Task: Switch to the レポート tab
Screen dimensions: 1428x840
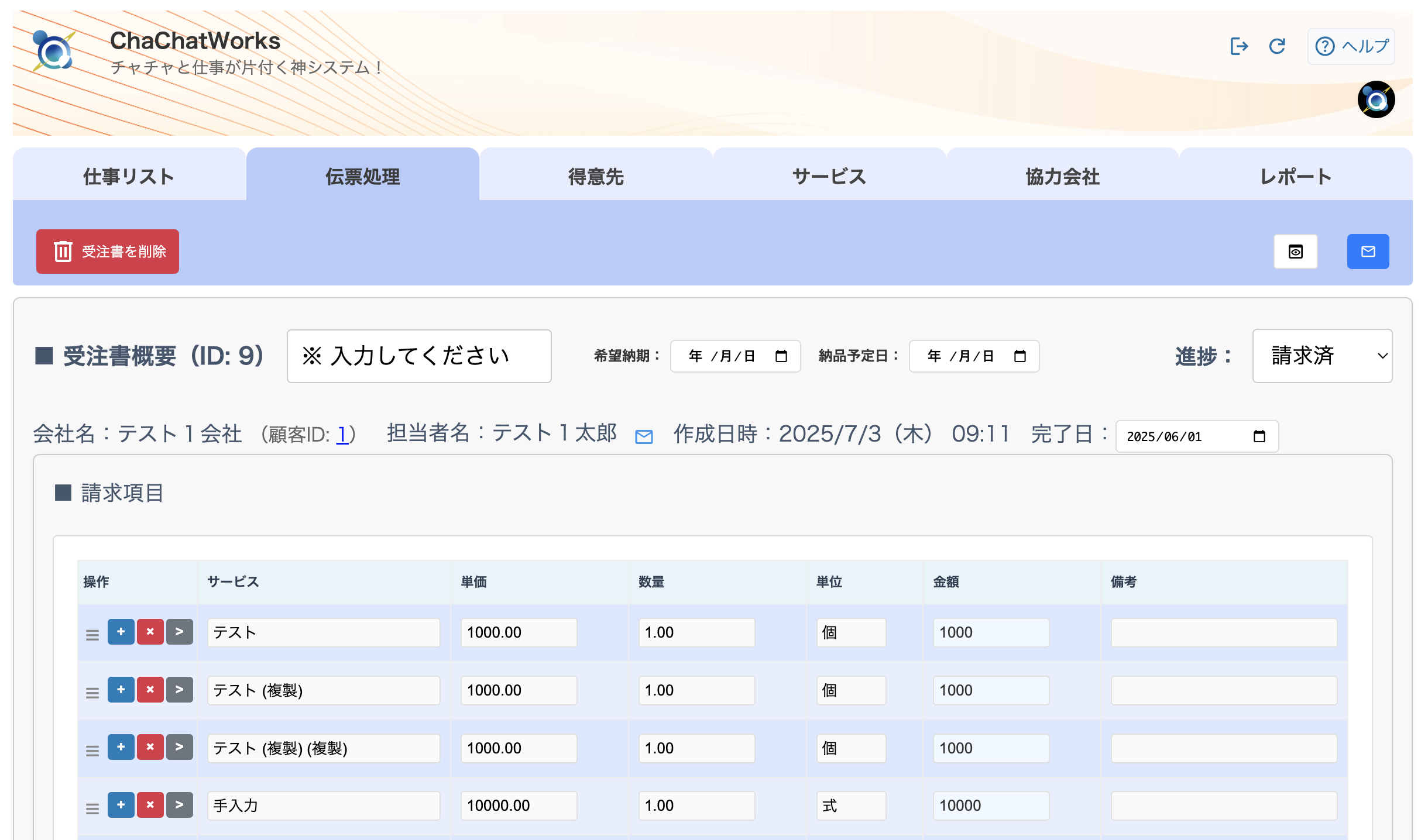Action: click(x=1296, y=174)
